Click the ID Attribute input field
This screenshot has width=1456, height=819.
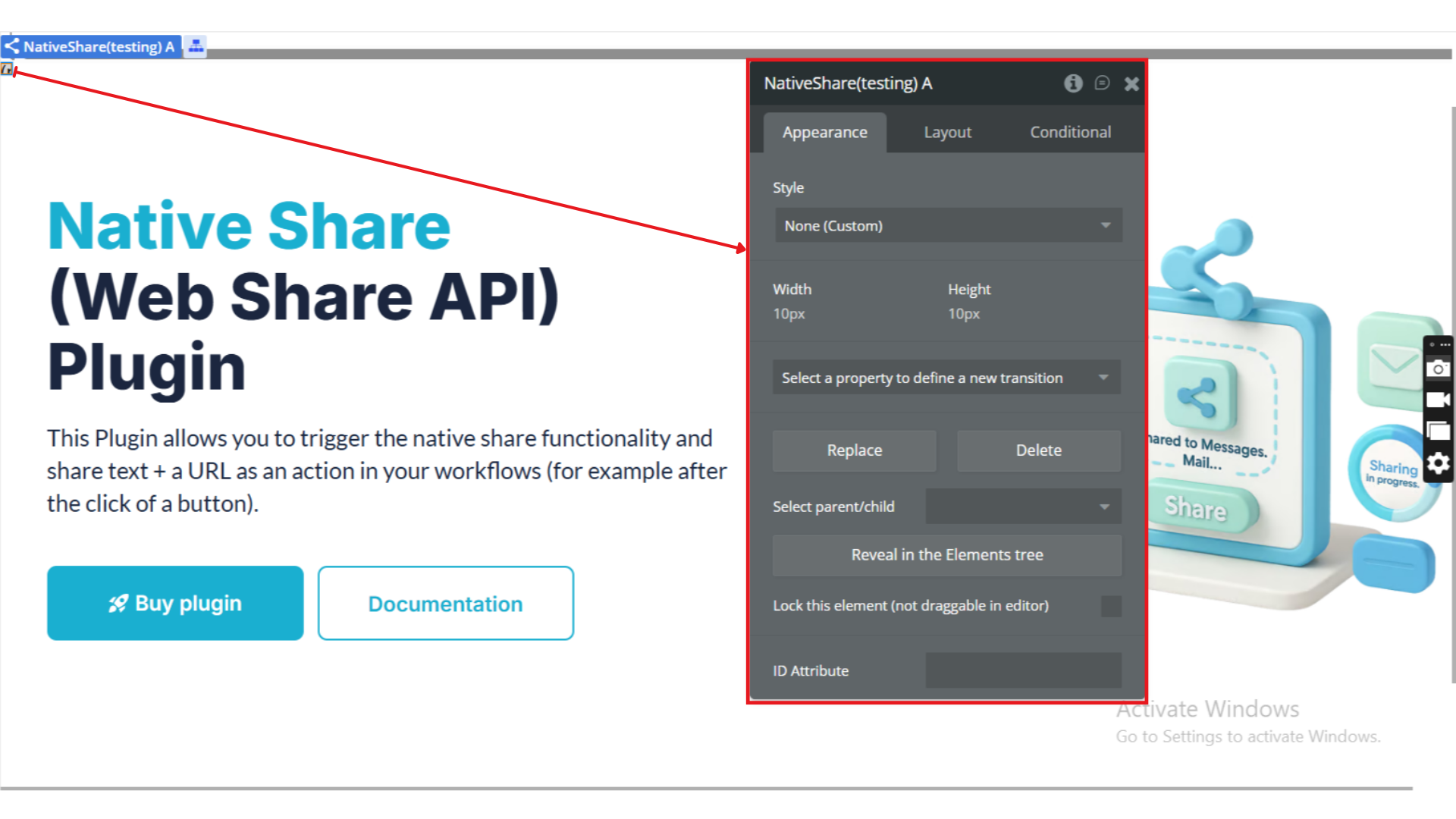[x=1023, y=670]
